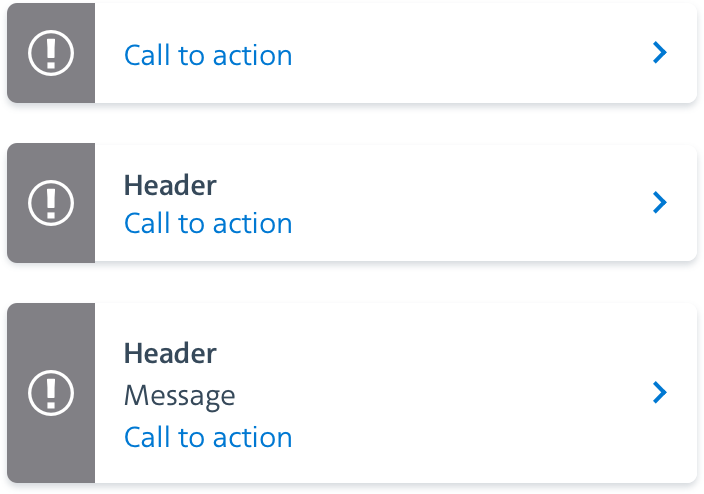Open the Call to action link below Message
The height and width of the screenshot is (494, 704).
click(208, 437)
